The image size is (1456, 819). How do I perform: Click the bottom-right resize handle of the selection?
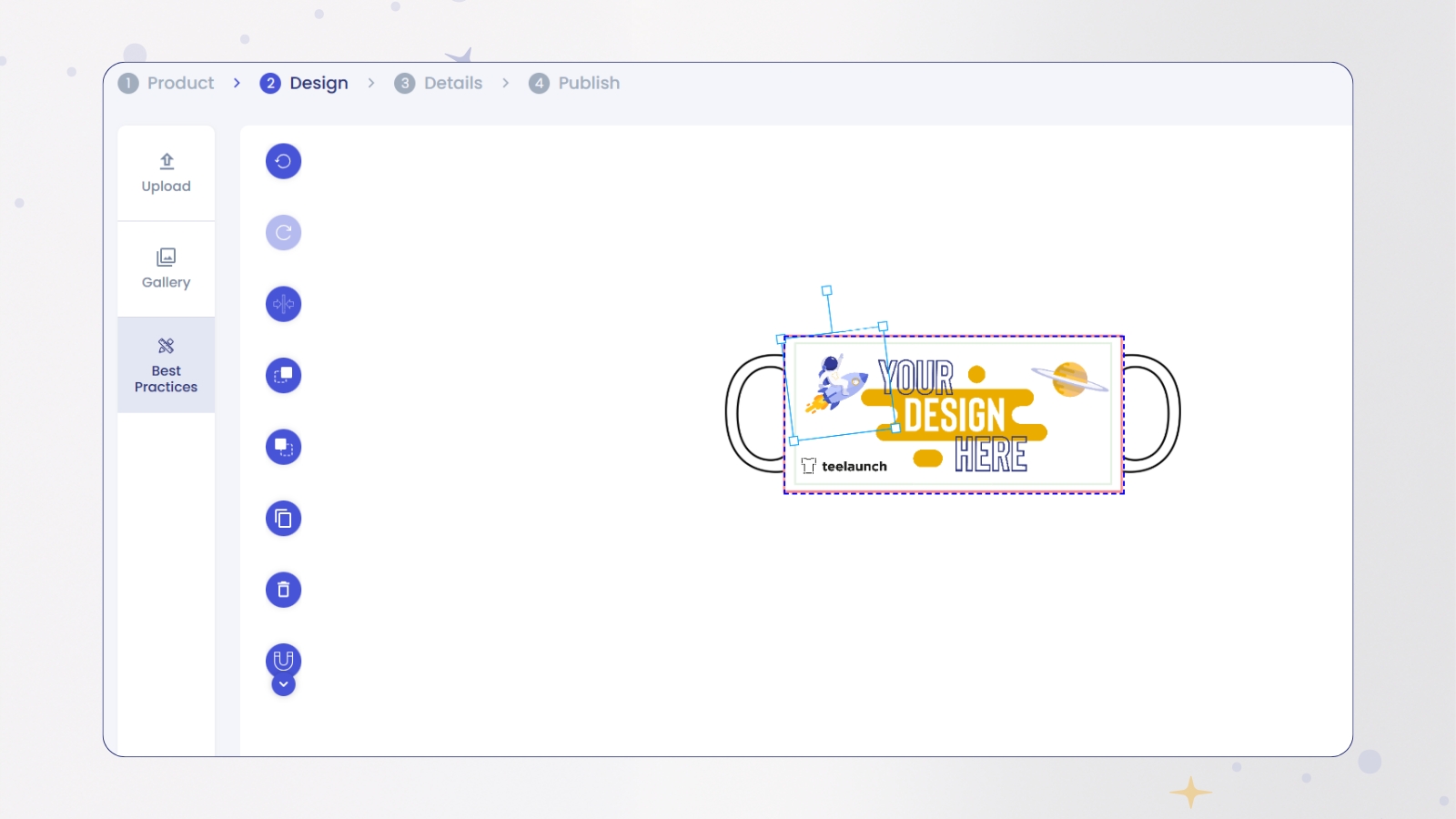[895, 428]
